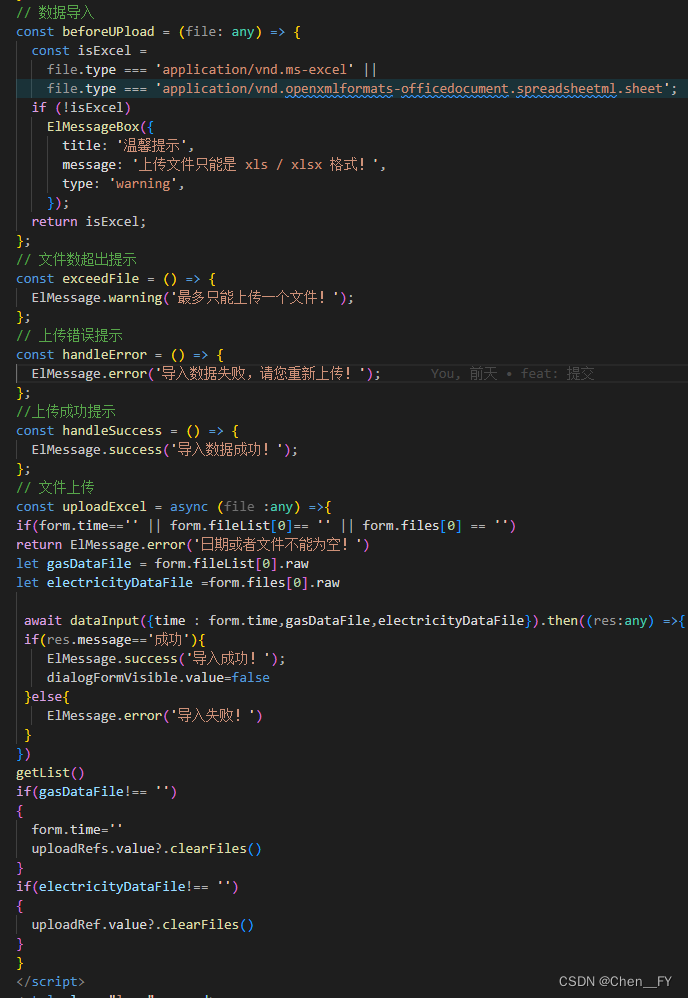Click the condition string '成功' in res.message check
688x998 pixels.
coord(170,640)
